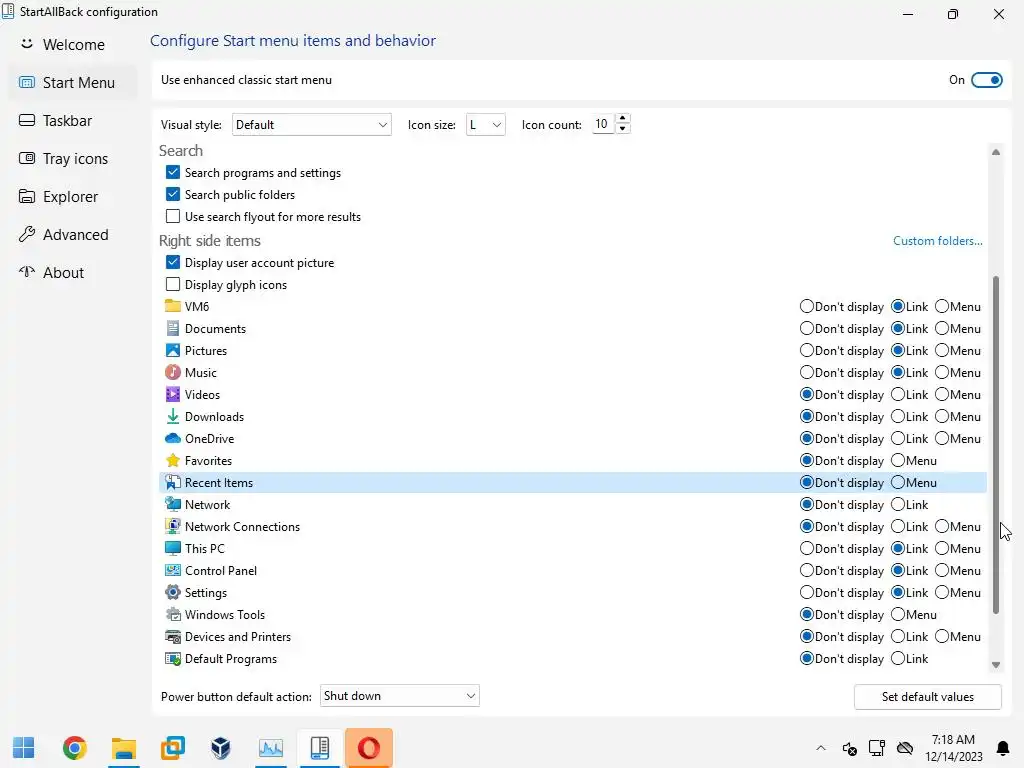Open Chrome from the taskbar

click(74, 748)
